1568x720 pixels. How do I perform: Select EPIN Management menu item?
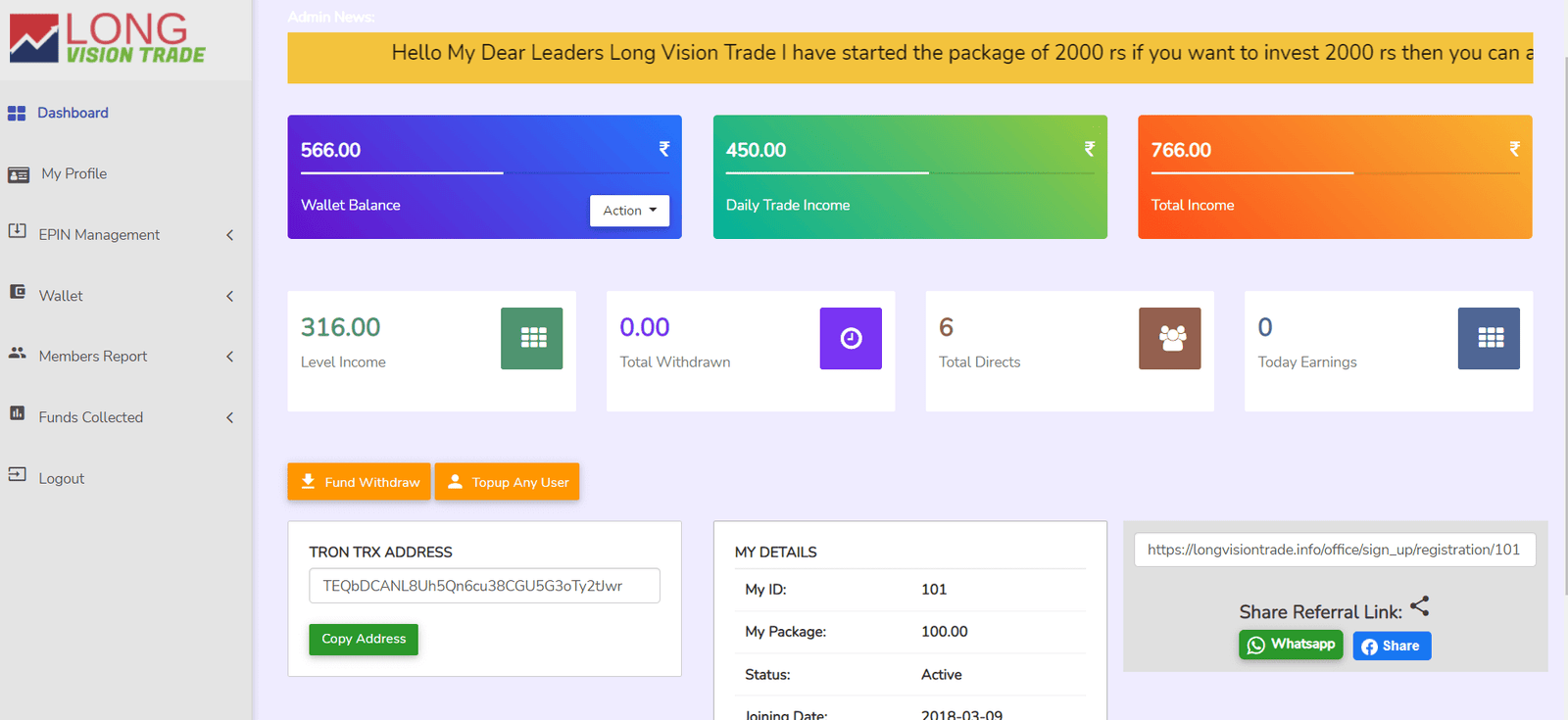coord(99,235)
